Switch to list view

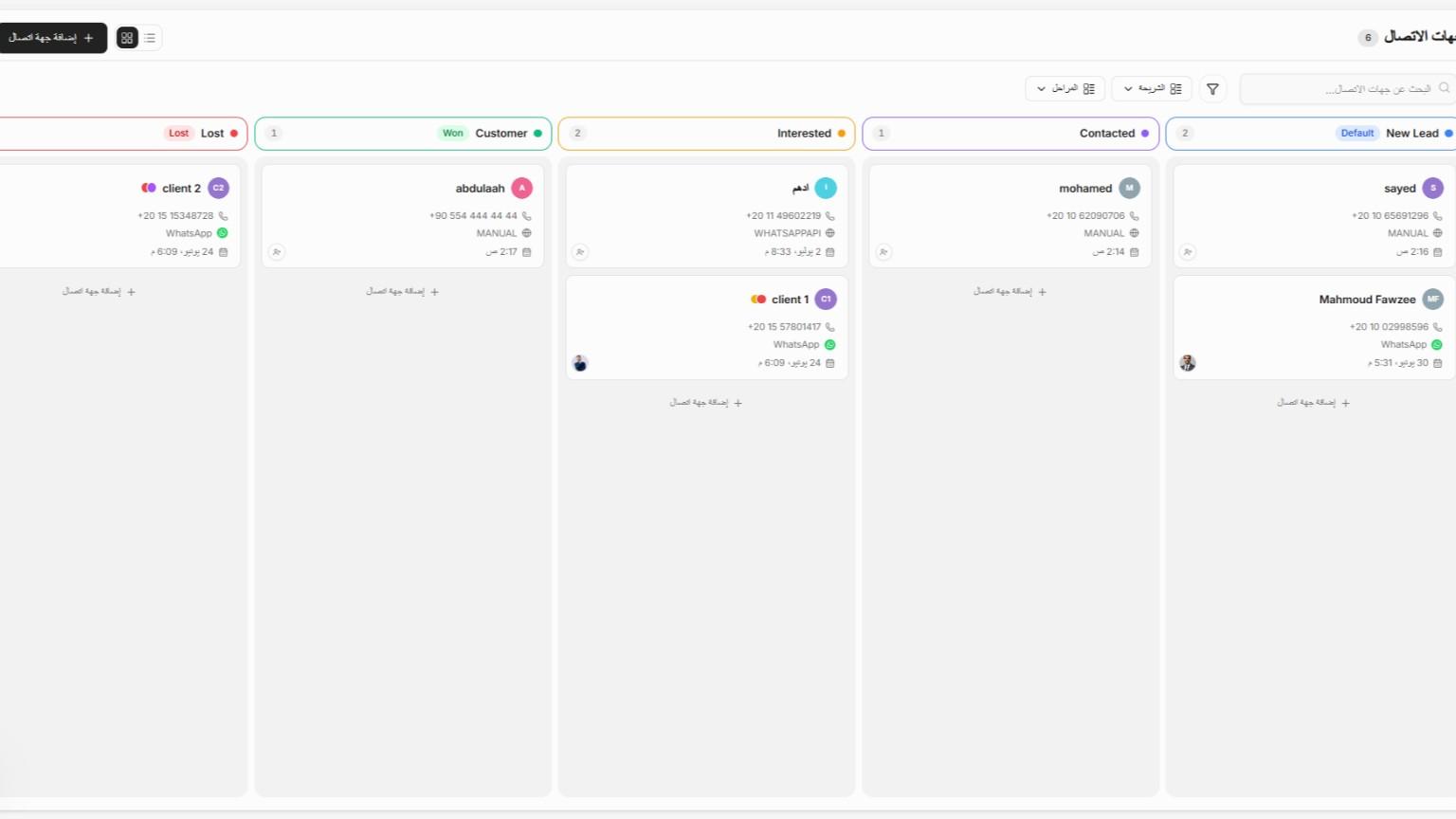tap(150, 38)
